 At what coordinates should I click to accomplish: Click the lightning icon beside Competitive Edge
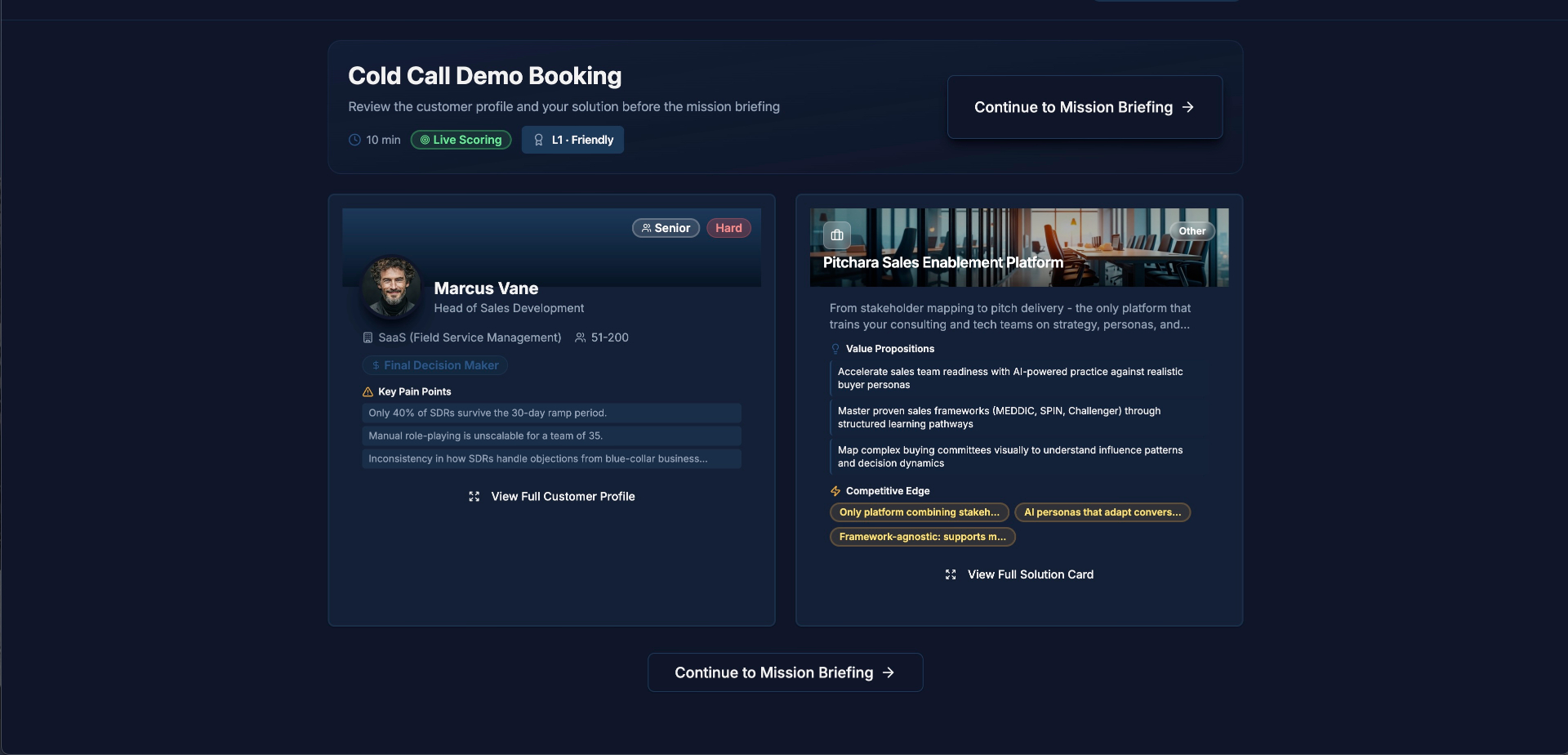pyautogui.click(x=835, y=491)
